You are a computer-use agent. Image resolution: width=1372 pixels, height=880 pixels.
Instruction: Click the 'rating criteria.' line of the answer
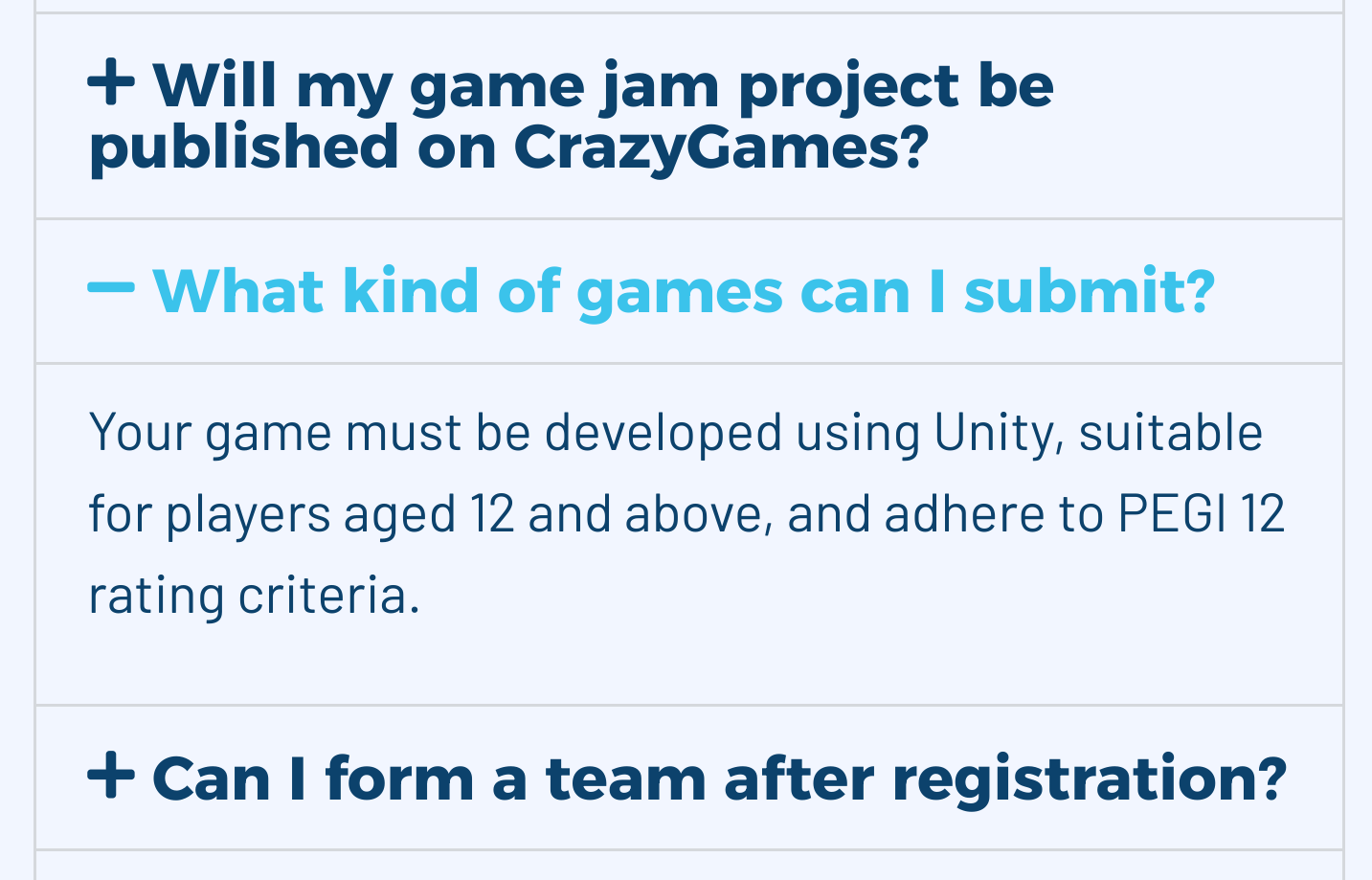[x=254, y=596]
